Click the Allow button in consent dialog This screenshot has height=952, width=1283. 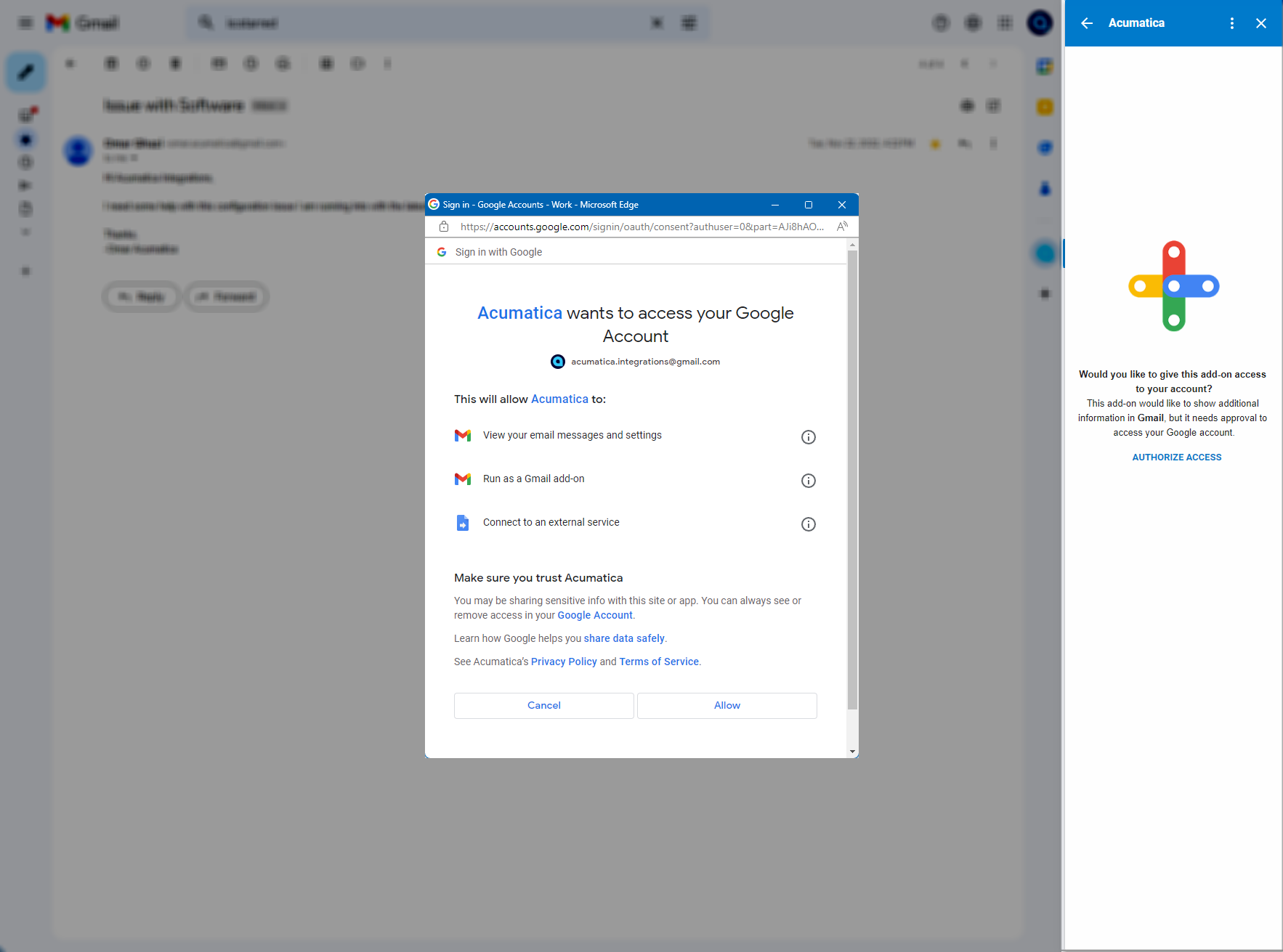tap(727, 705)
